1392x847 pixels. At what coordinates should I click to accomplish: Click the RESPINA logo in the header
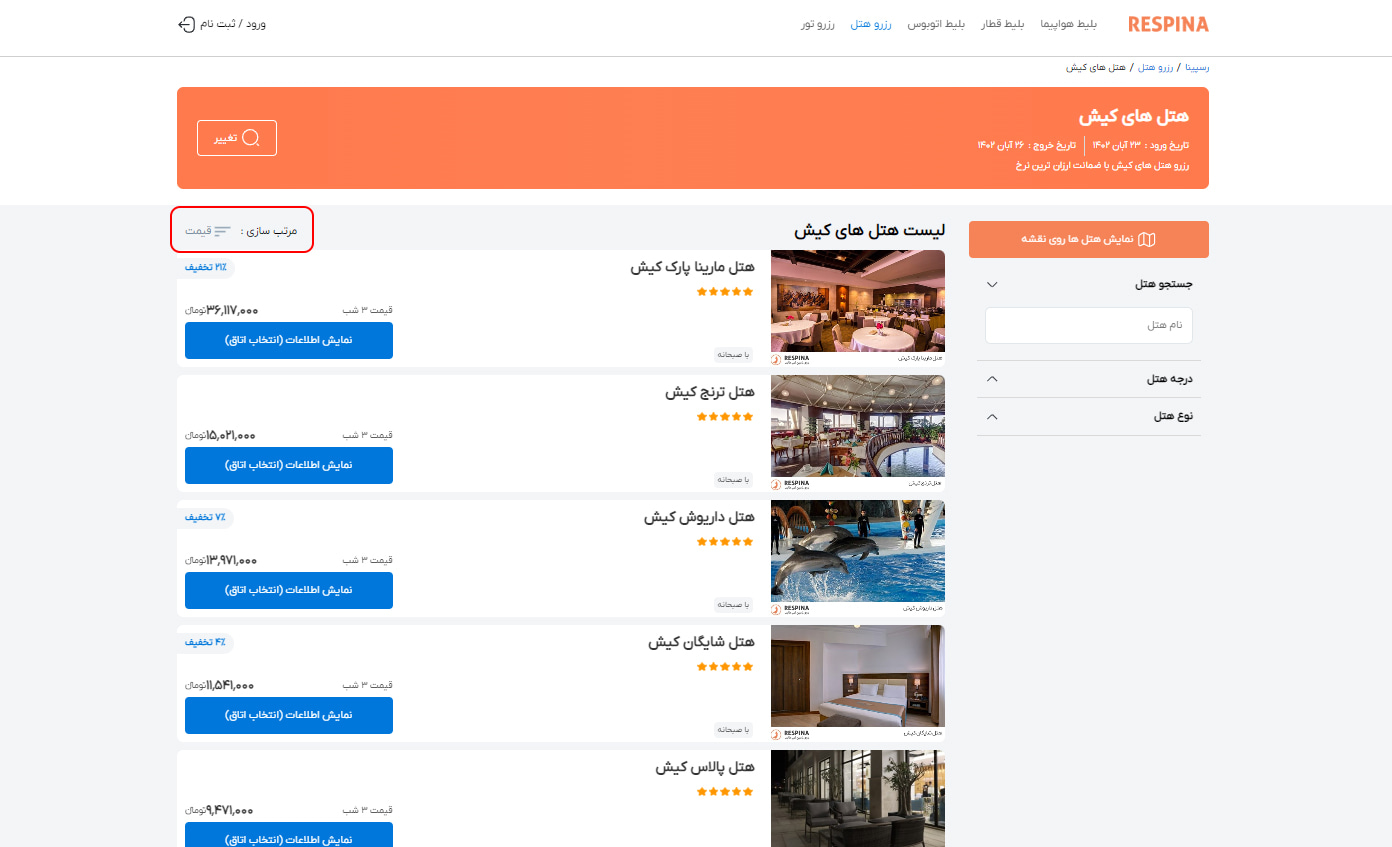pos(1167,23)
